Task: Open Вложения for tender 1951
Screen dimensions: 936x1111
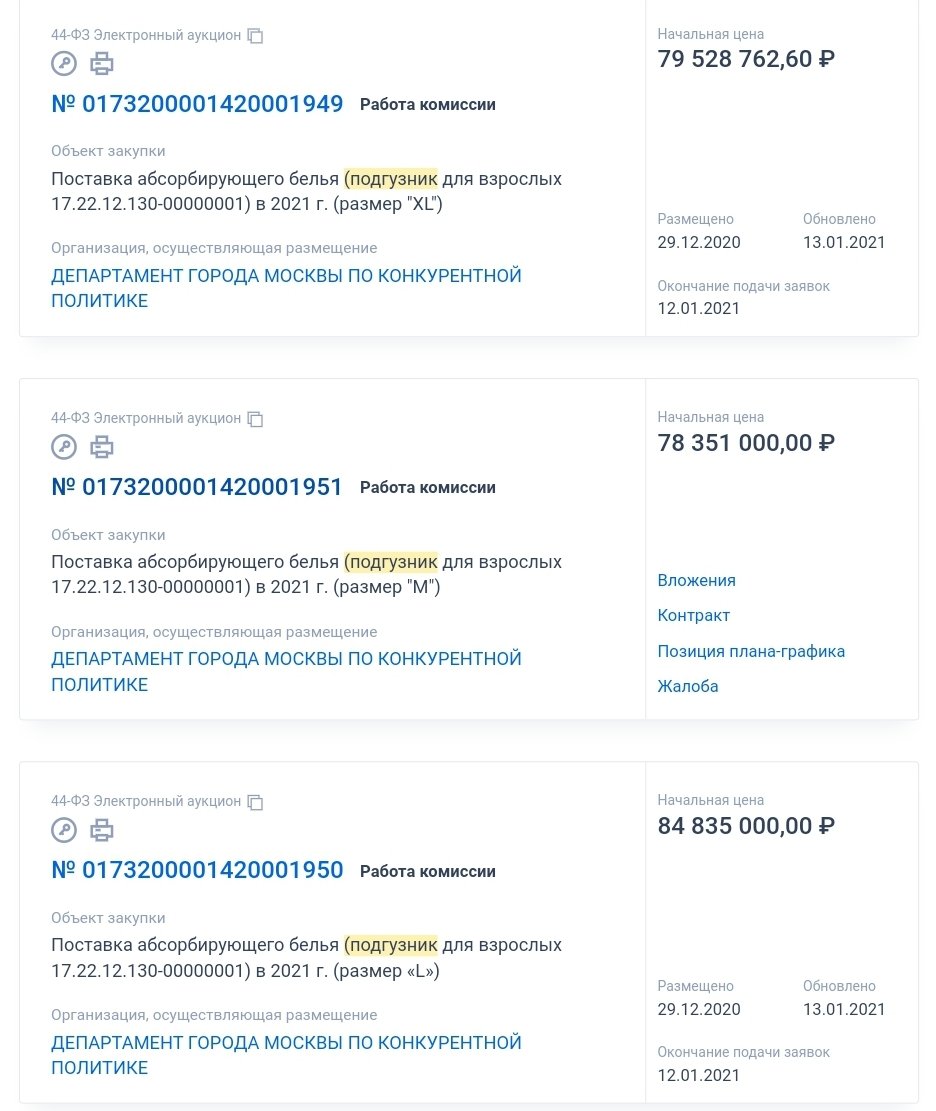Action: (697, 580)
